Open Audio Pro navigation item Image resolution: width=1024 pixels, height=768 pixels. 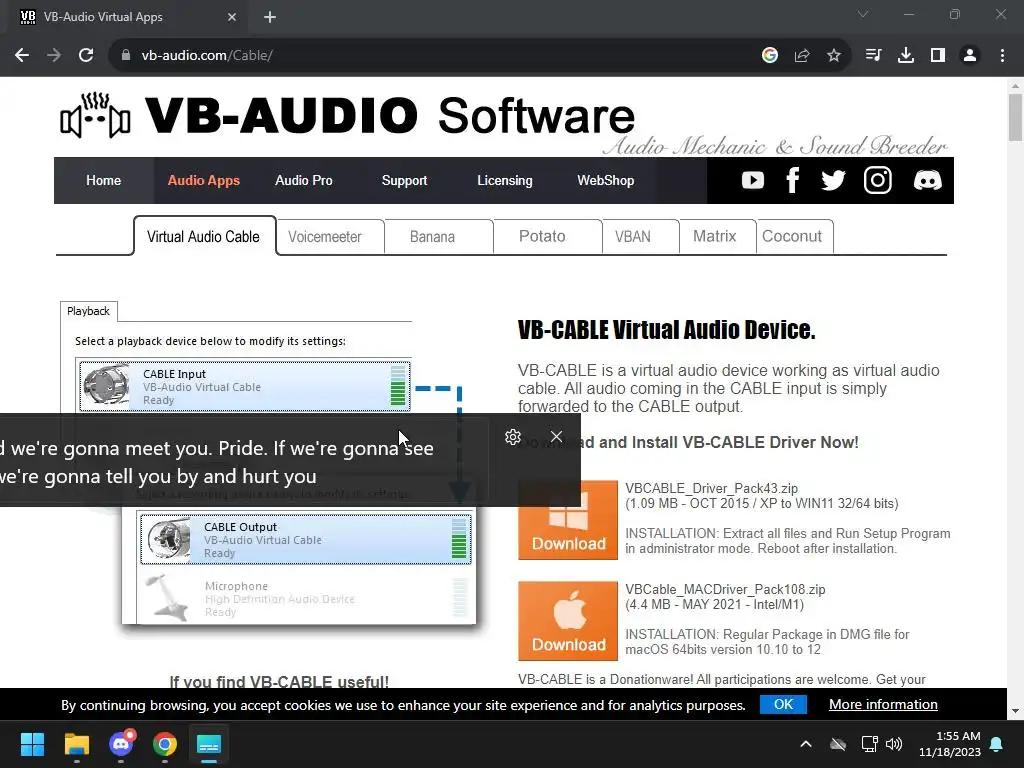304,180
